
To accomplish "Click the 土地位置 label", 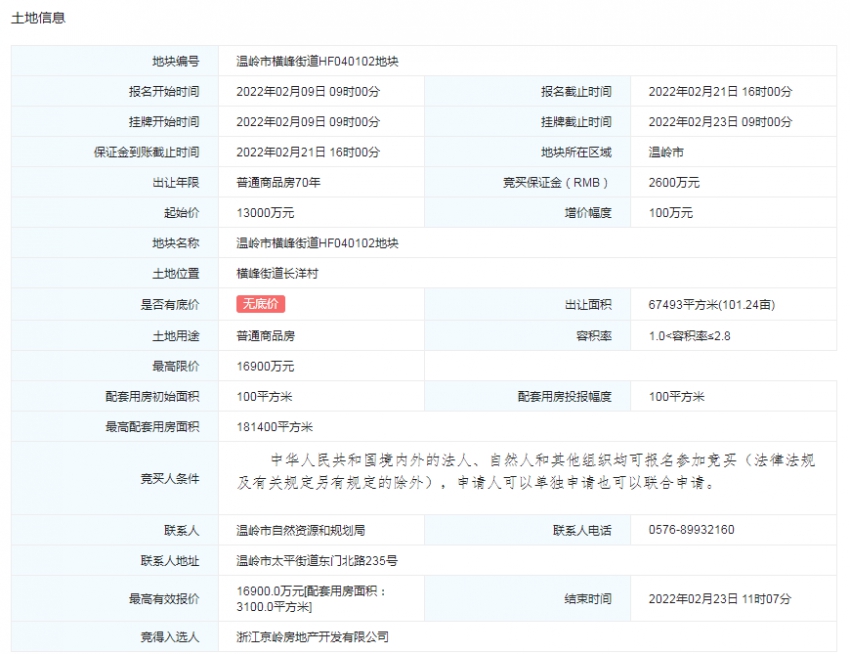I will coord(176,273).
